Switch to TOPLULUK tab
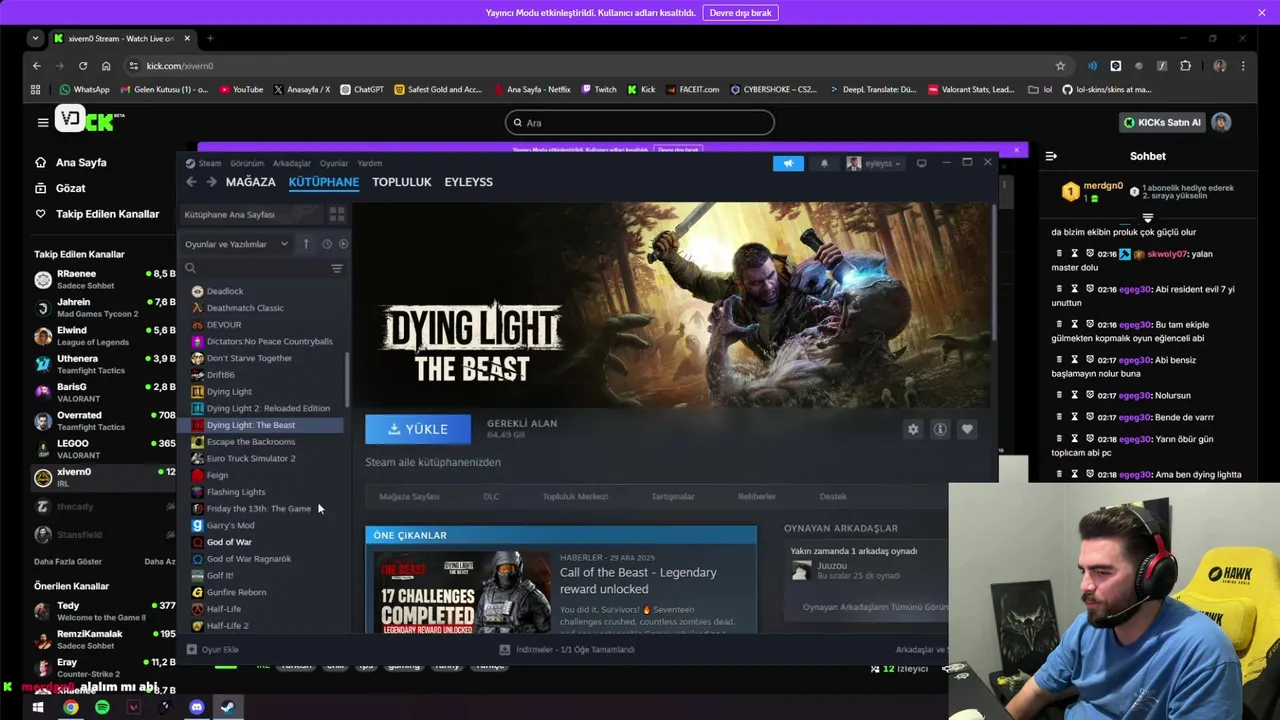 pyautogui.click(x=402, y=182)
